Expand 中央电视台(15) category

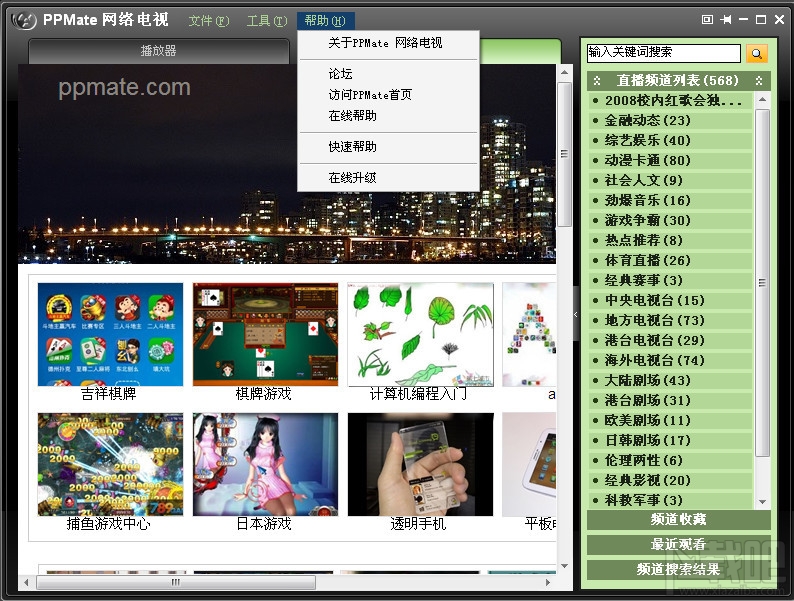[670, 300]
